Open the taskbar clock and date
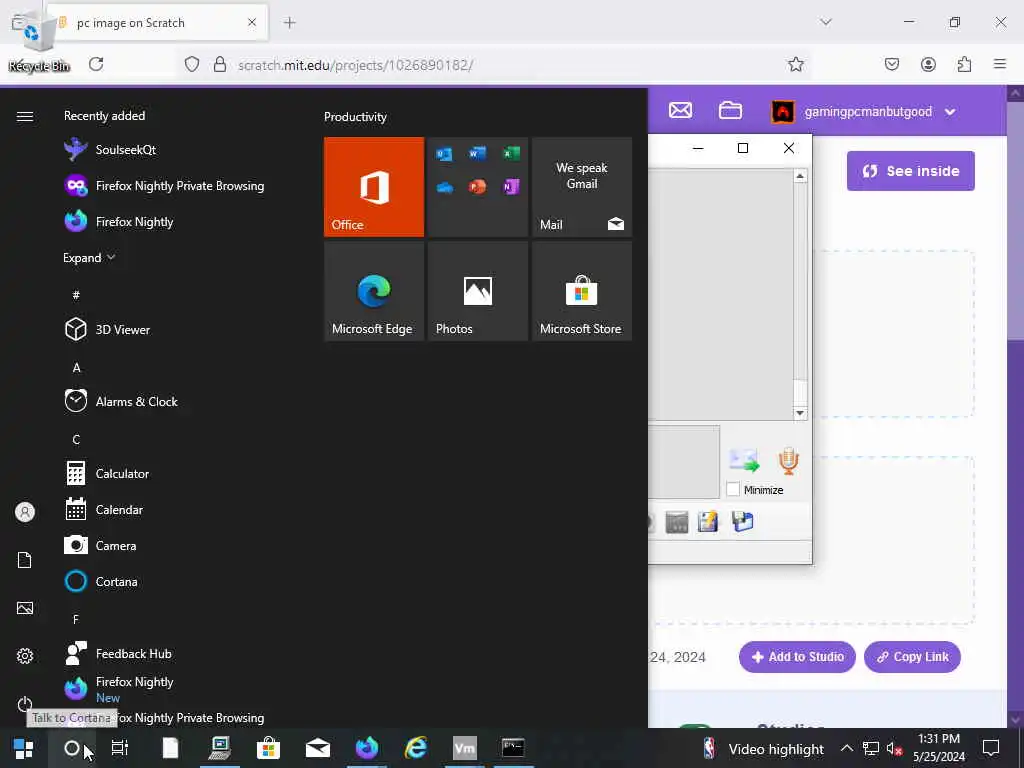The width and height of the screenshot is (1024, 768). click(x=938, y=748)
